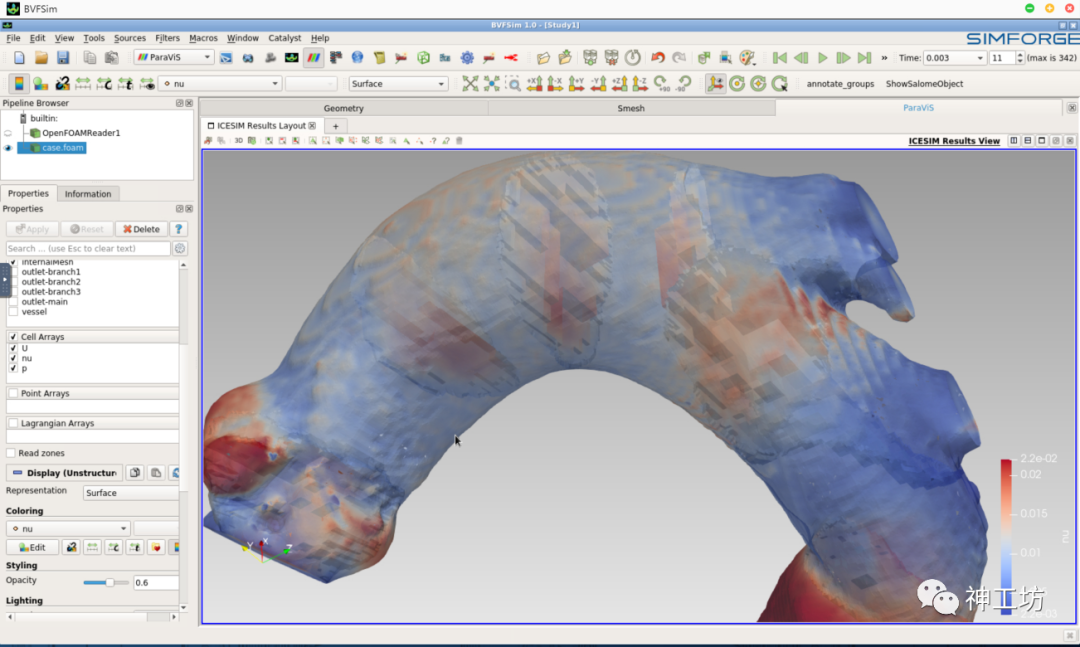This screenshot has height=647, width=1080.
Task: Open the Time value dropdown
Action: 954,58
